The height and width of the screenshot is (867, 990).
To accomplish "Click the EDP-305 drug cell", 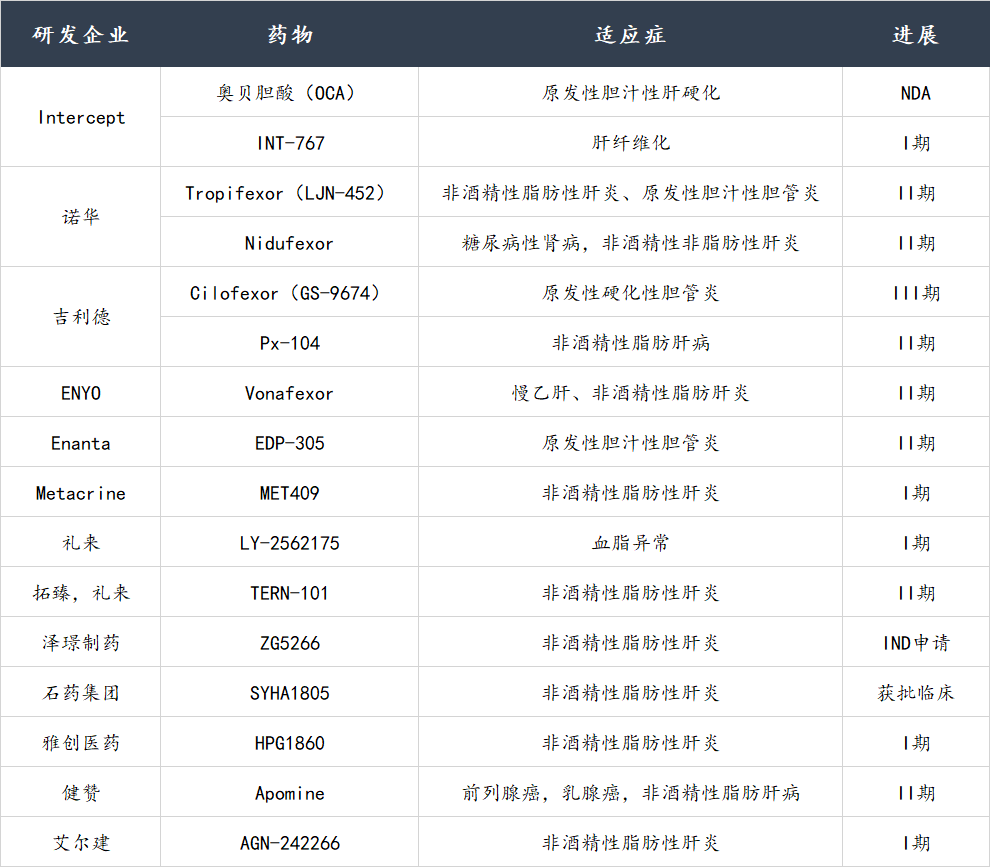I will pos(289,441).
